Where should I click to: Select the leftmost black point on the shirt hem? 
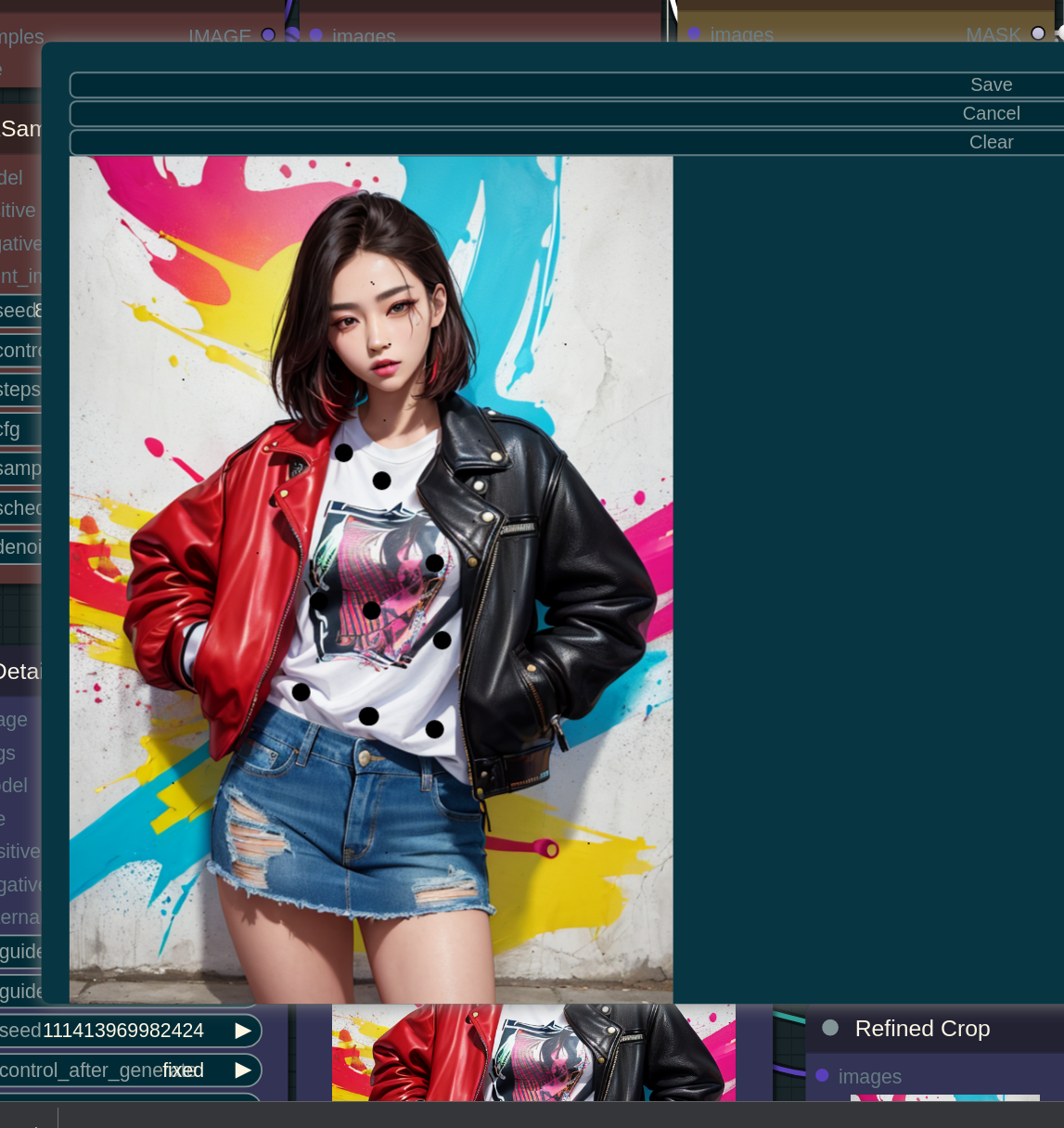[x=301, y=692]
